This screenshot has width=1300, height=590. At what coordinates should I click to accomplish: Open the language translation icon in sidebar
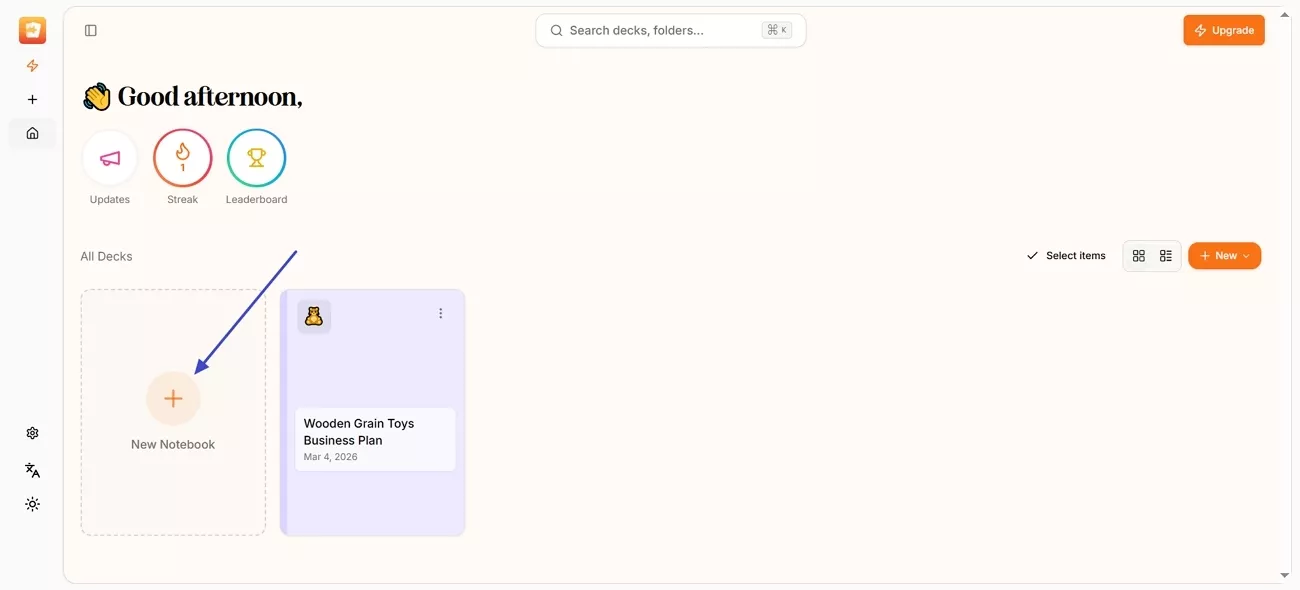(x=32, y=469)
